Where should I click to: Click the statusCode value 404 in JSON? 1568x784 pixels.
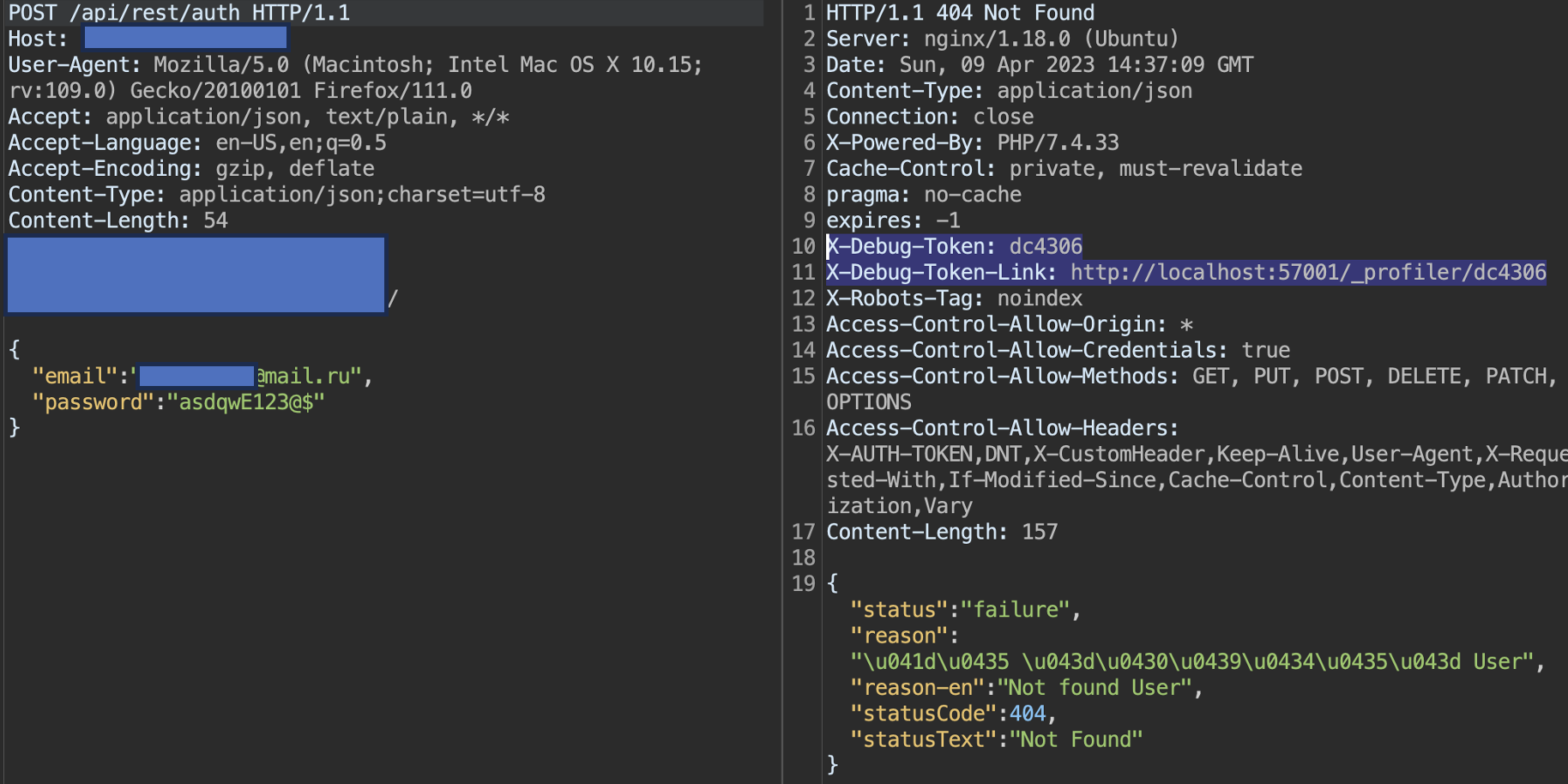point(1027,714)
